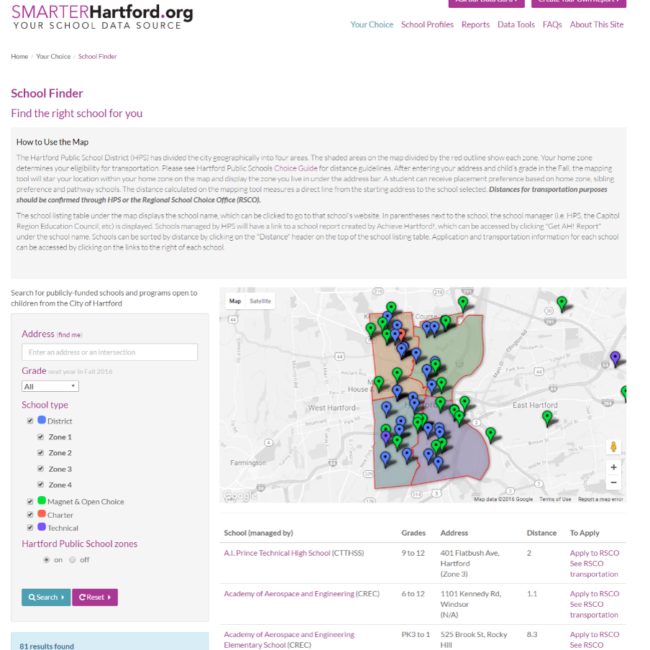Screen dimensions: 650x650
Task: Uncheck the Zone 1 checkbox
Action: (40, 437)
